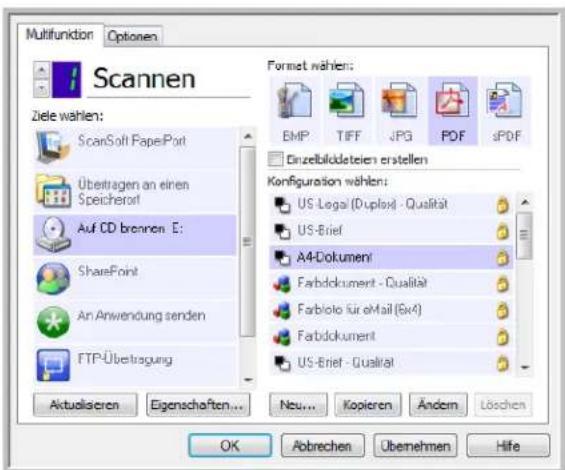Select the A4-Dokument configuration
This screenshot has width=565, height=470.
[391, 258]
